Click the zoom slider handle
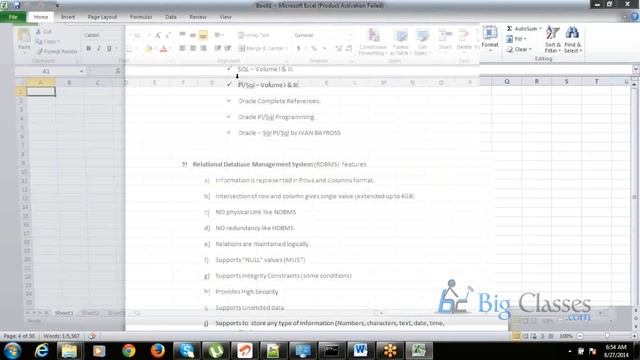The width and height of the screenshot is (640, 360). coord(607,336)
